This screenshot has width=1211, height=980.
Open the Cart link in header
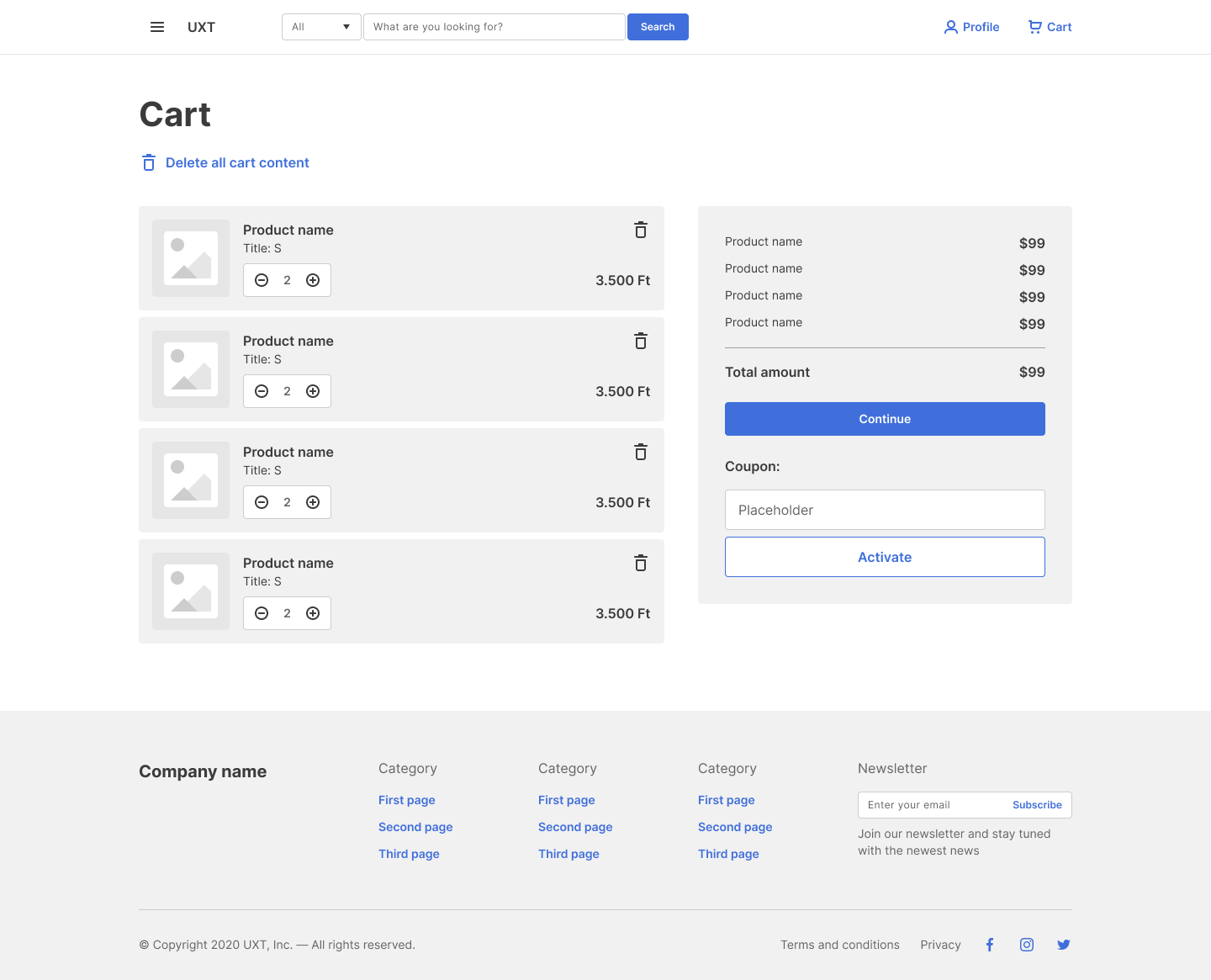[1050, 27]
